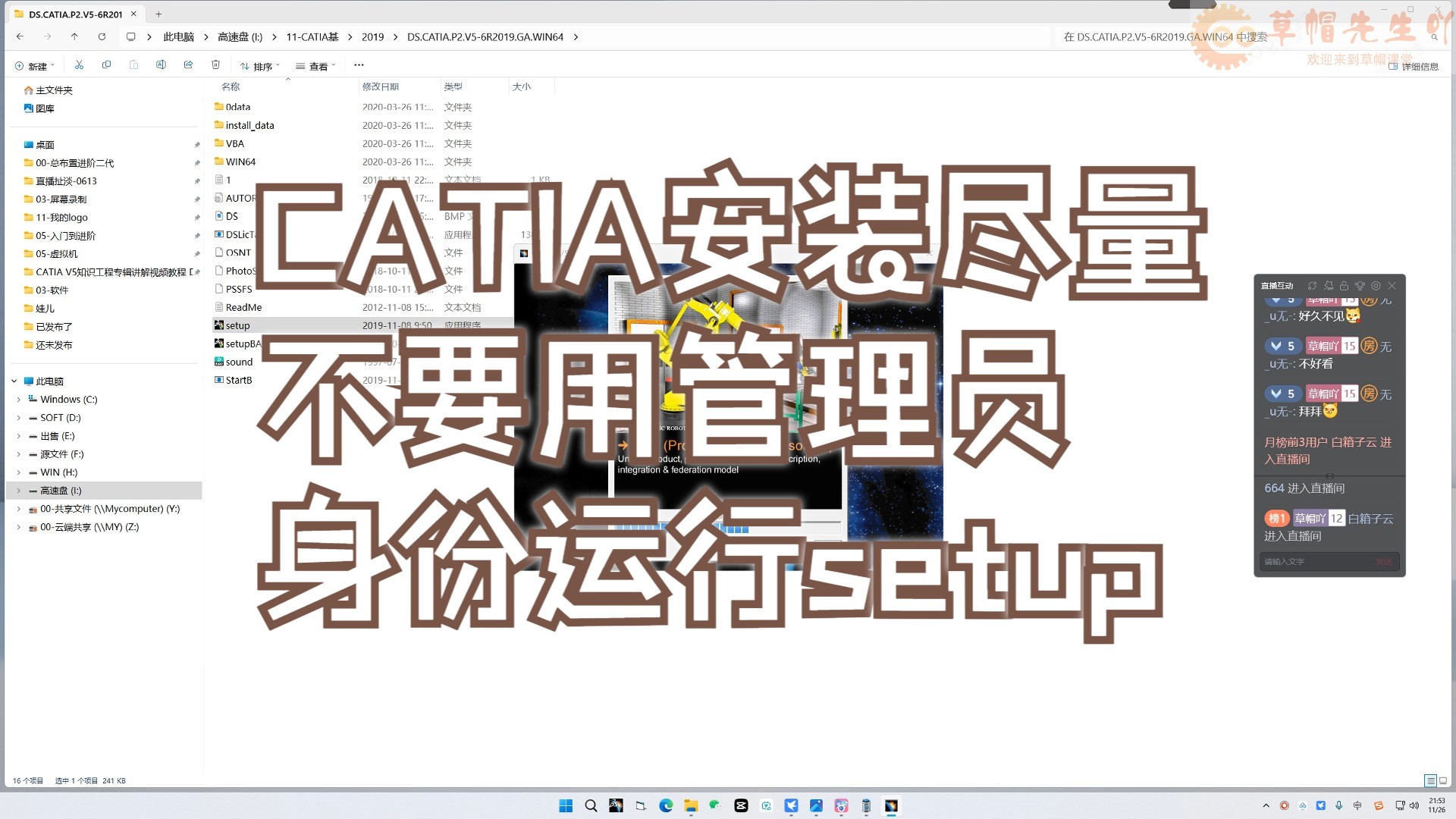Open the gear settings in the 直播互动 panel
The width and height of the screenshot is (1456, 819).
1376,286
